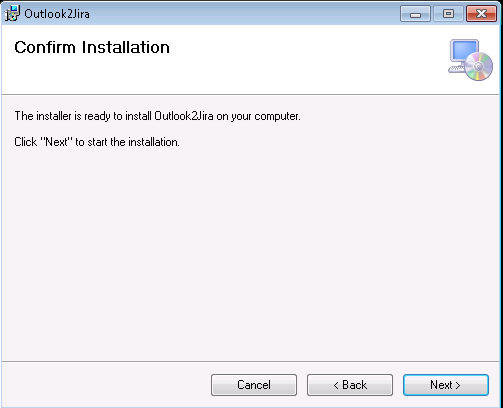The width and height of the screenshot is (503, 408).
Task: Click the 'Click Next to start' instruction line
Action: 97,142
